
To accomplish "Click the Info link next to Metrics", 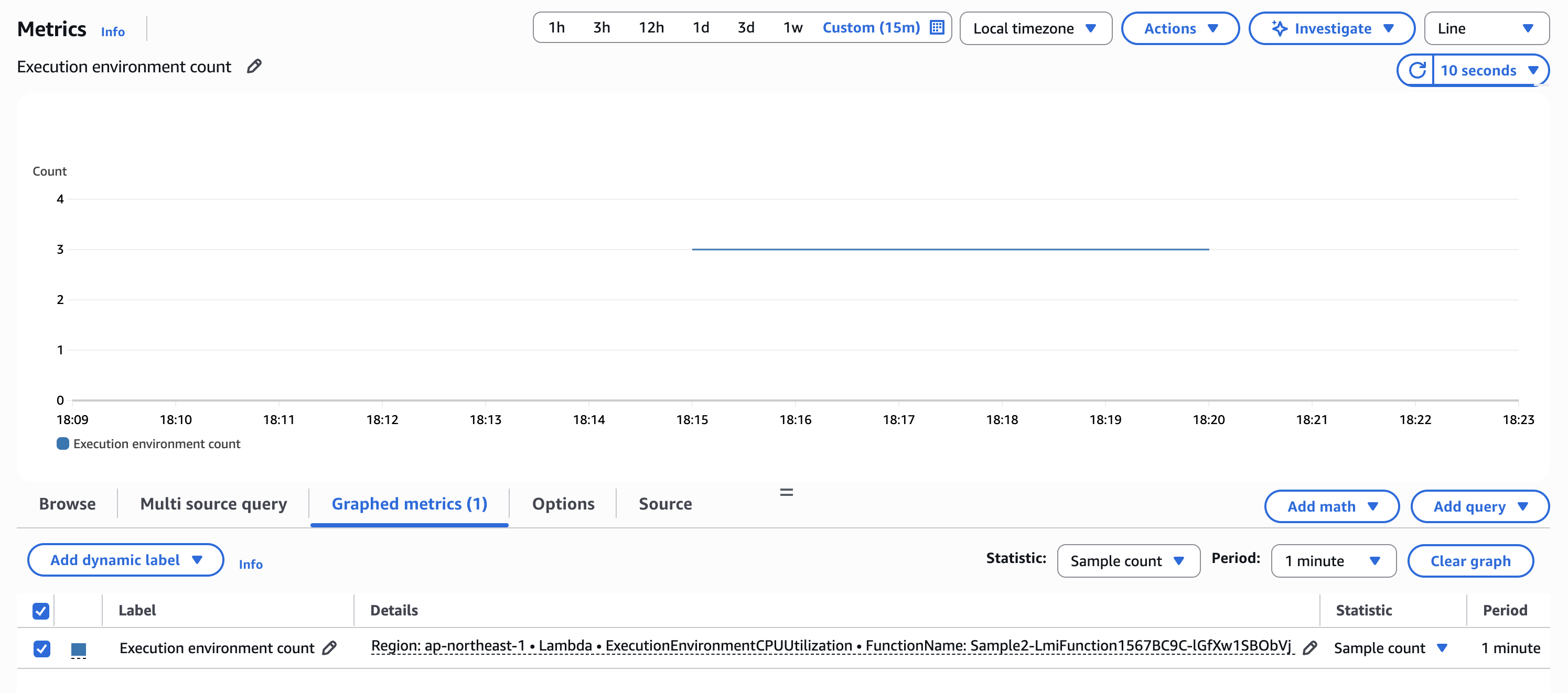I will pyautogui.click(x=113, y=31).
